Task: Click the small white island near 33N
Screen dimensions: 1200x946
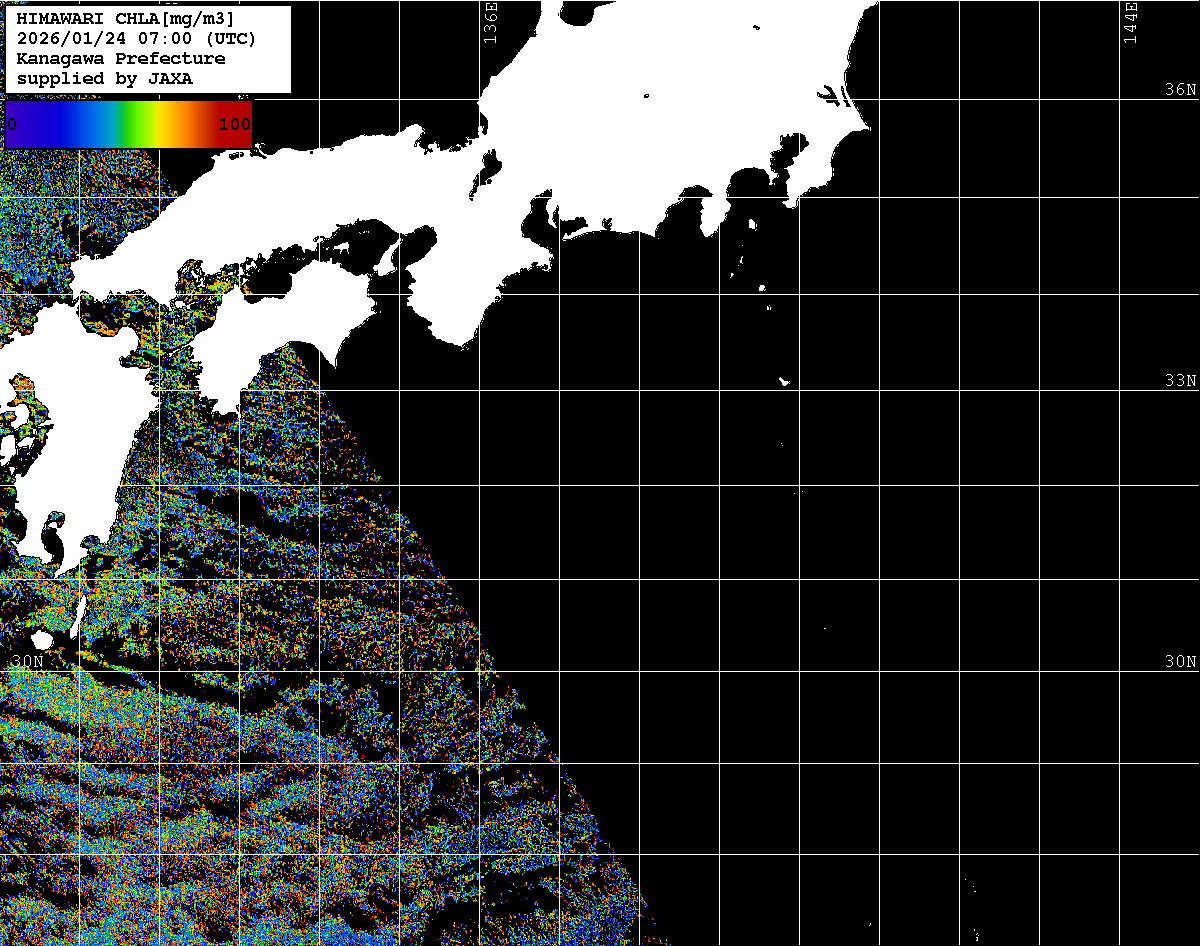Action: (x=785, y=381)
